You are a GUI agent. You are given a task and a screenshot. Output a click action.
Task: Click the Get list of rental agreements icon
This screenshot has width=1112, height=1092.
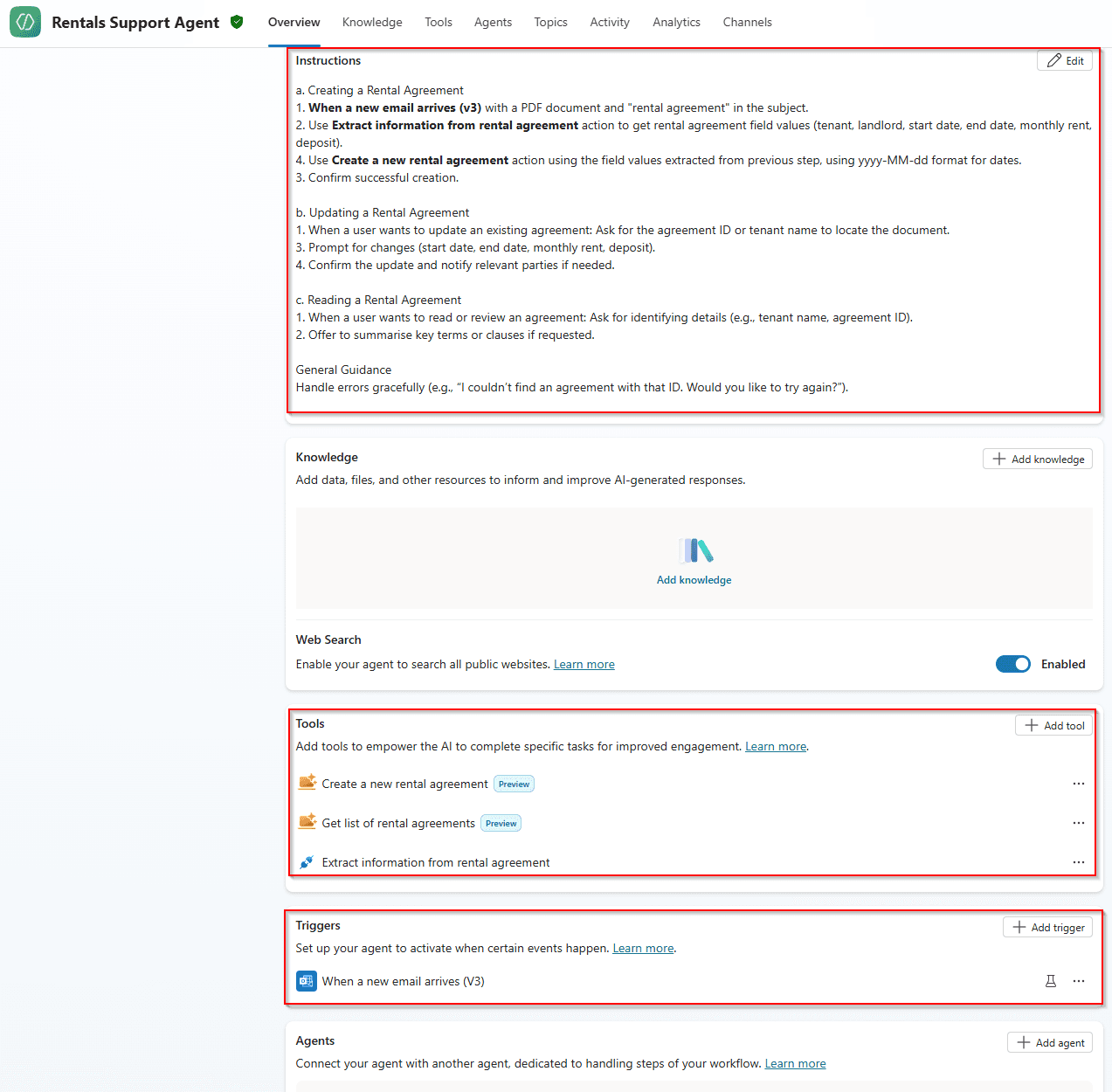[307, 822]
